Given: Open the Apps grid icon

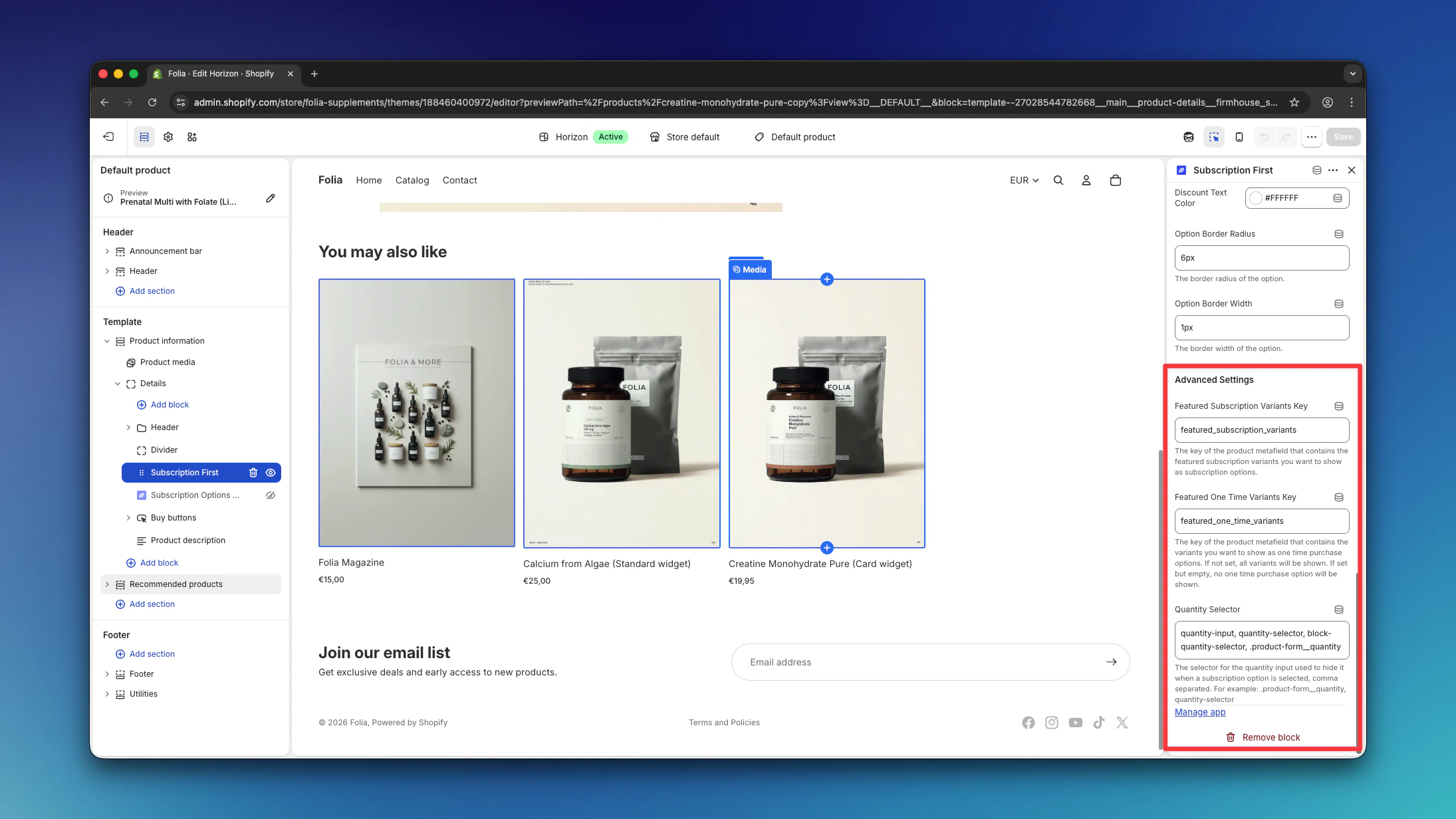Looking at the screenshot, I should (192, 137).
